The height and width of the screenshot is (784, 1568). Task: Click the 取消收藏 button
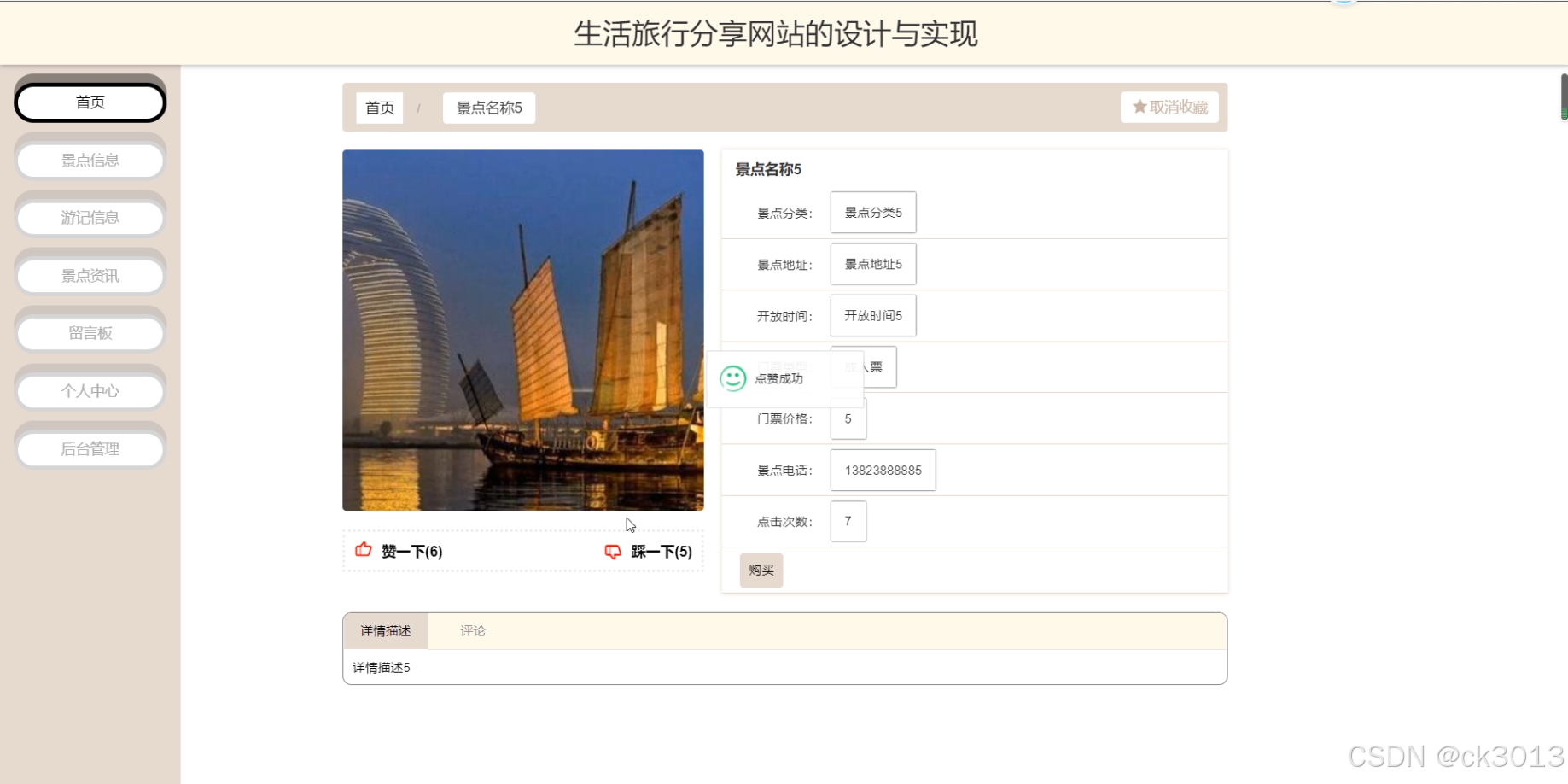click(1170, 107)
